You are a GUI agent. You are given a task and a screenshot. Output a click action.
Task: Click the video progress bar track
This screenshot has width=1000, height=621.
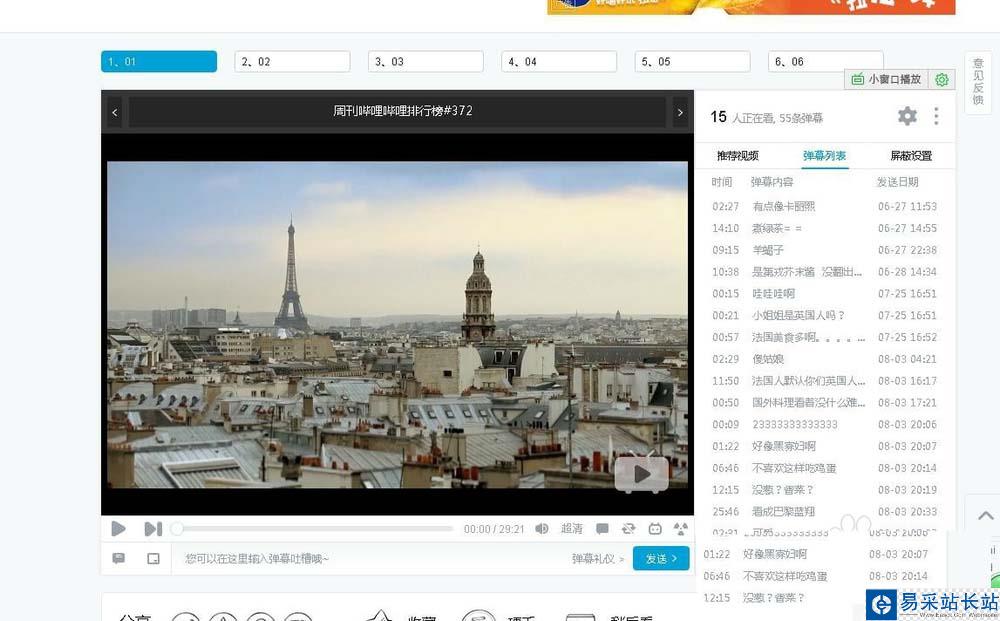[x=316, y=529]
